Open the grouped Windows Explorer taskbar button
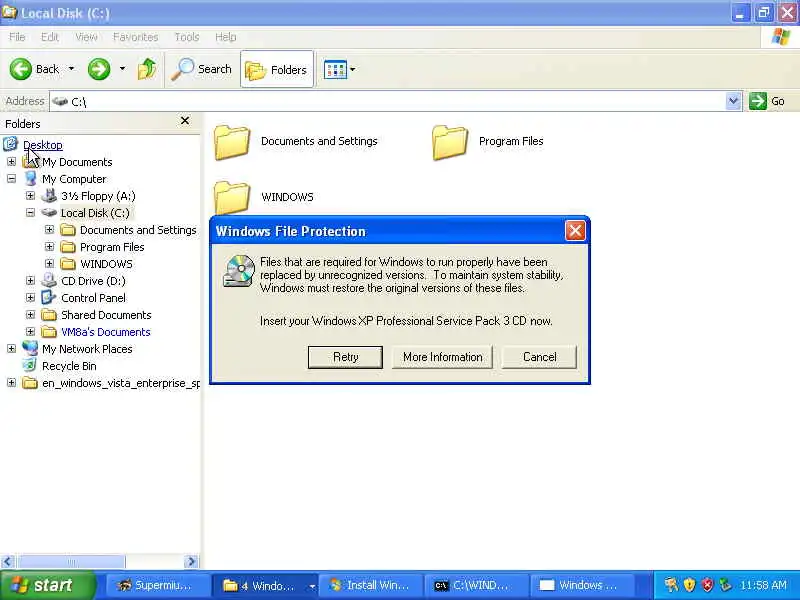The image size is (800, 600). tap(264, 585)
